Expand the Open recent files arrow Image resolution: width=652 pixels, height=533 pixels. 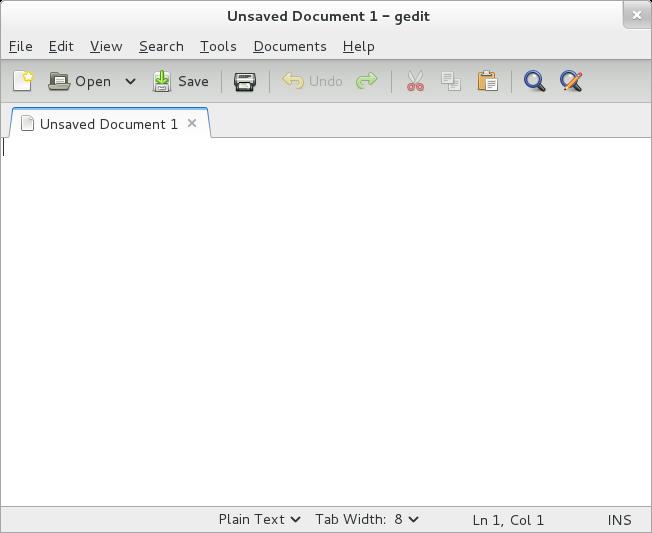tap(130, 81)
